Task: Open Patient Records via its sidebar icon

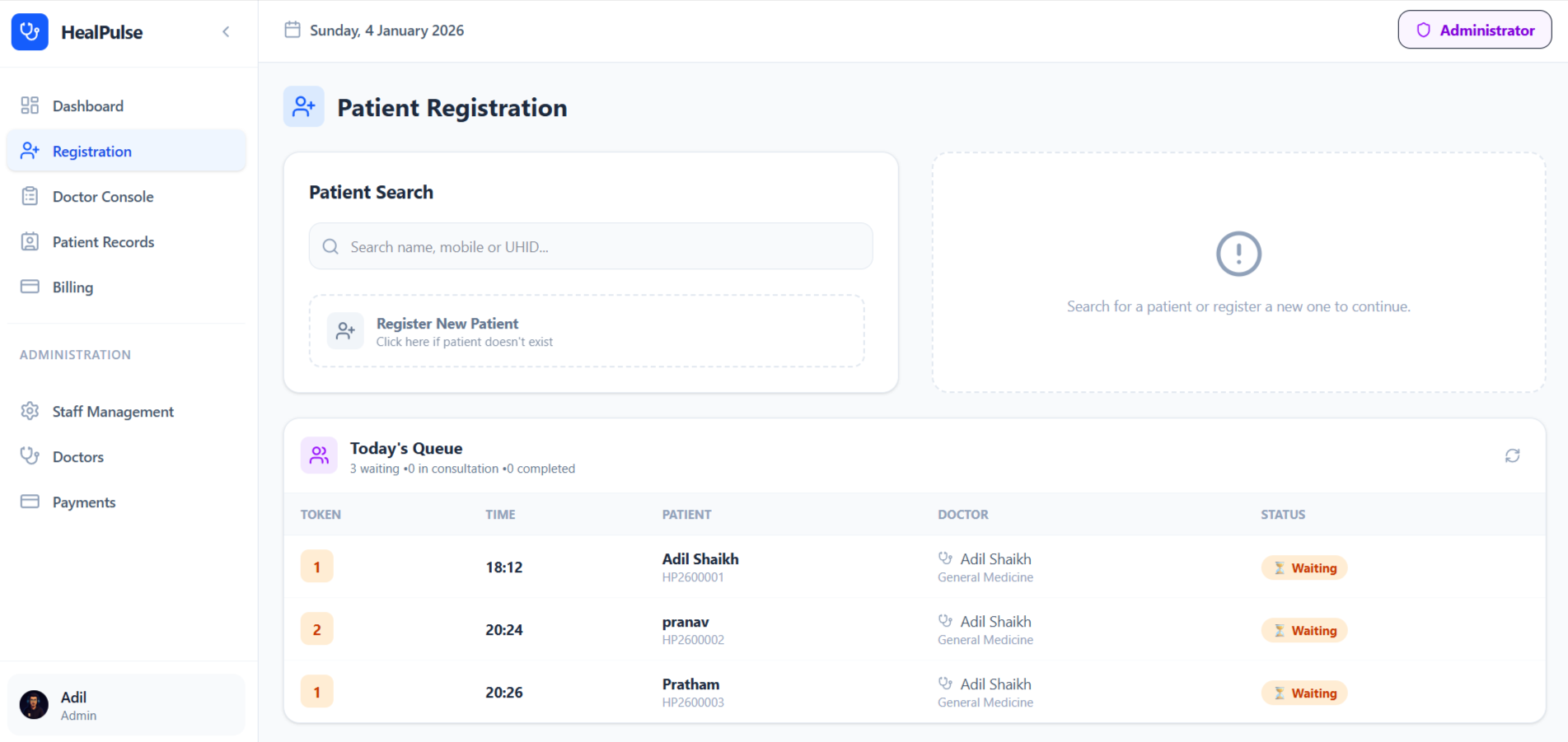Action: (30, 241)
